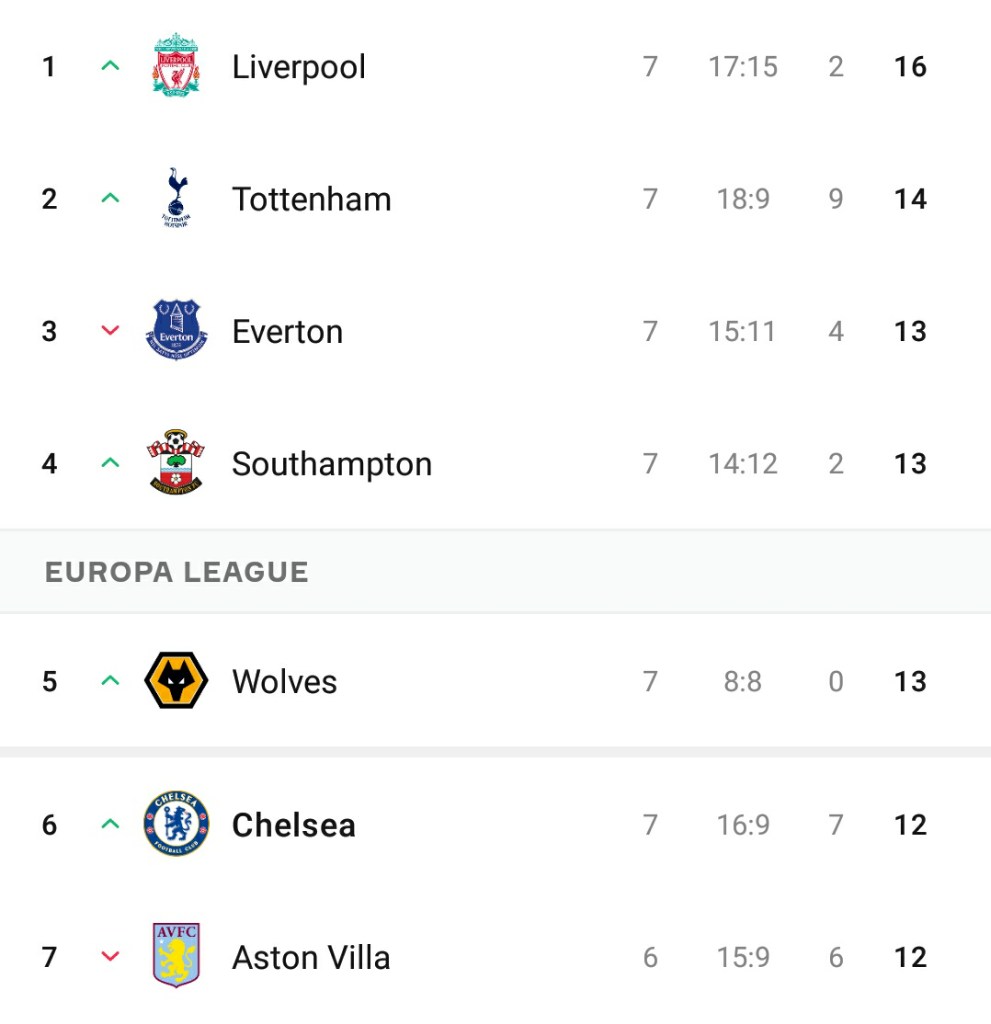Click Everton's red down-arrow indicator
This screenshot has height=1024, width=991.
(x=110, y=331)
